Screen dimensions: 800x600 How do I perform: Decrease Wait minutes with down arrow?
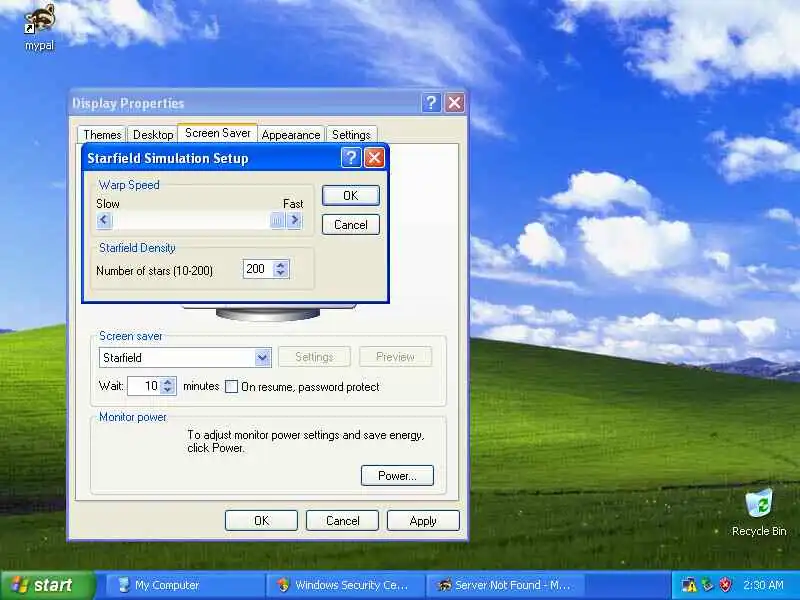167,390
